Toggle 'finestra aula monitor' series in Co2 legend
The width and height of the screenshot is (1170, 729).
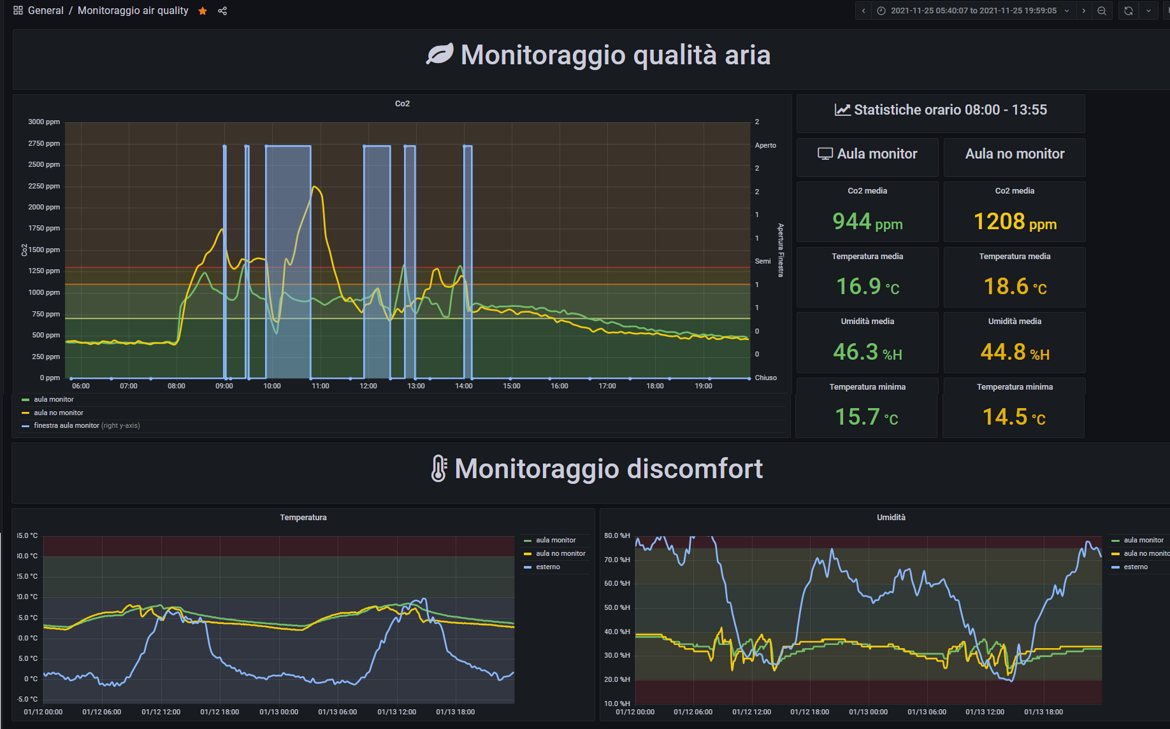pyautogui.click(x=66, y=426)
